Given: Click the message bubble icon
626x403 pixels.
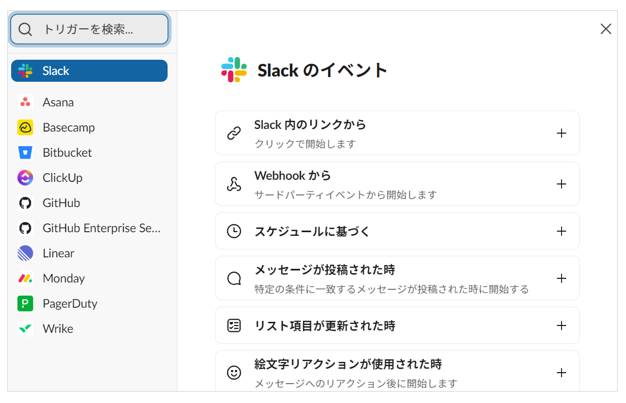Looking at the screenshot, I should 234,278.
